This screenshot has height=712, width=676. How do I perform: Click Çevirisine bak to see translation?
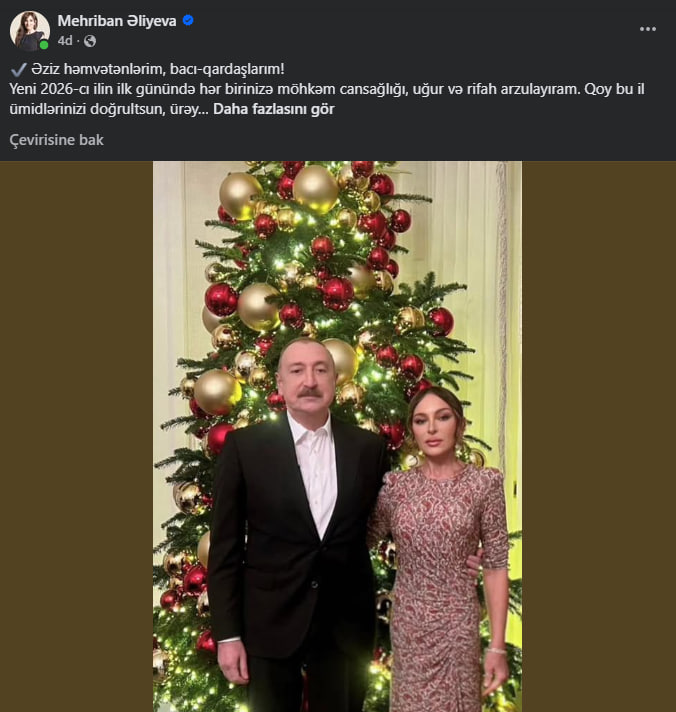[x=56, y=140]
